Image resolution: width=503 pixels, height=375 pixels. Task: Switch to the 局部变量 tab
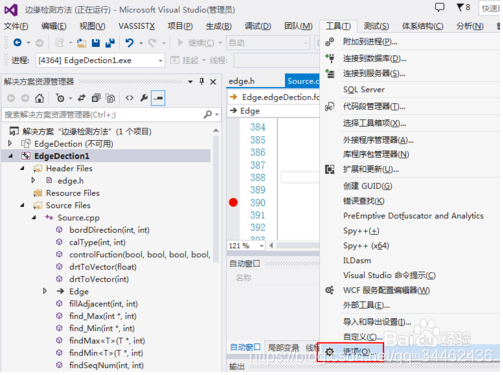[283, 348]
